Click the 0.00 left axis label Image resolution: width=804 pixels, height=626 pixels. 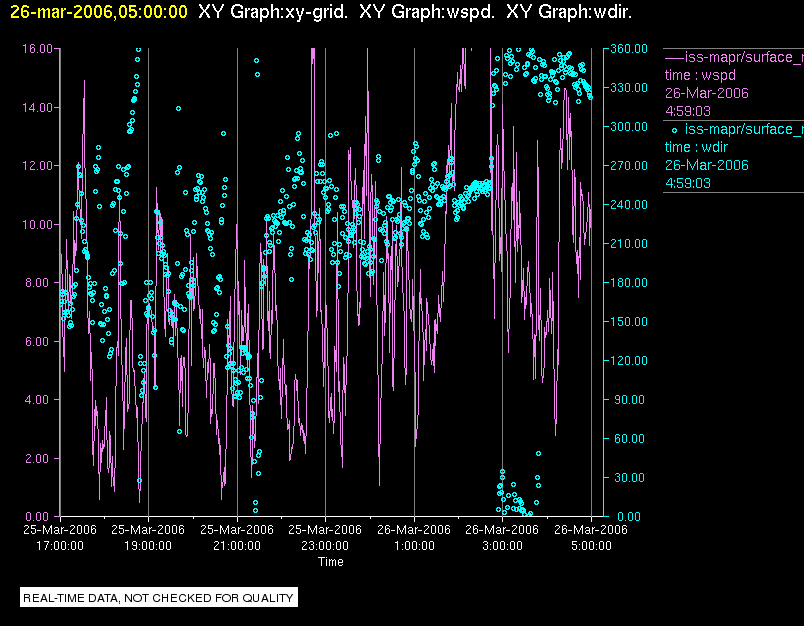coord(39,517)
